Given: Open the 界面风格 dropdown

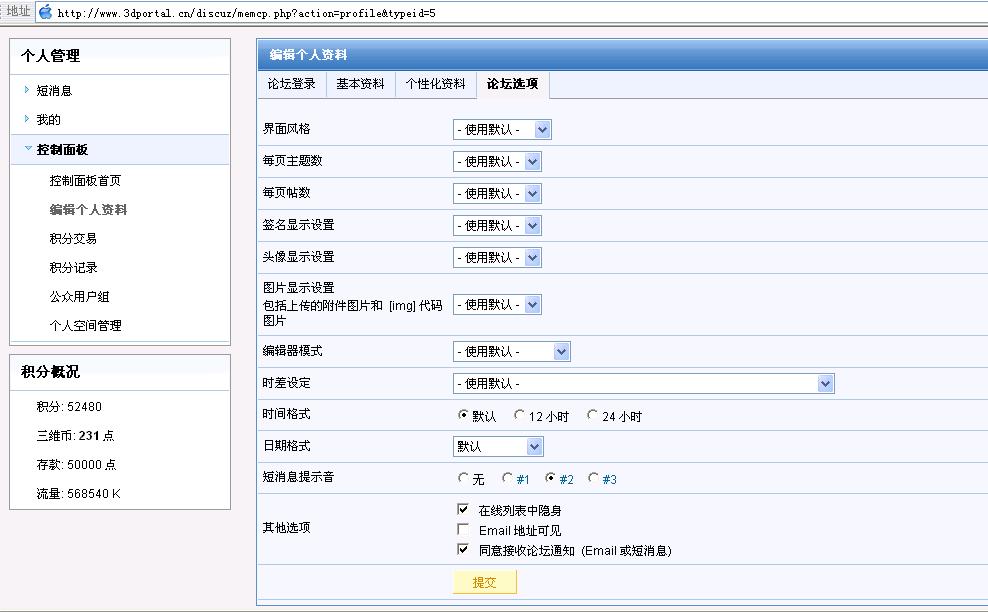Looking at the screenshot, I should point(502,130).
